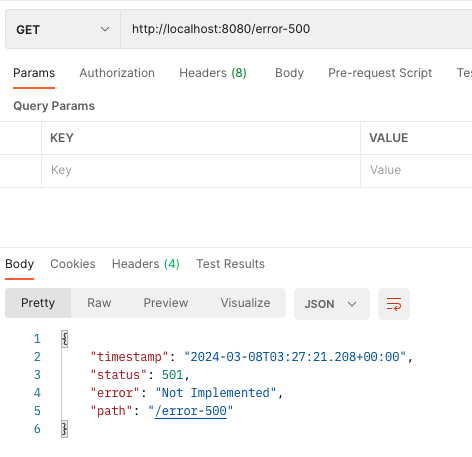Open the request Headers (8) tab
The width and height of the screenshot is (472, 457).
pos(213,73)
